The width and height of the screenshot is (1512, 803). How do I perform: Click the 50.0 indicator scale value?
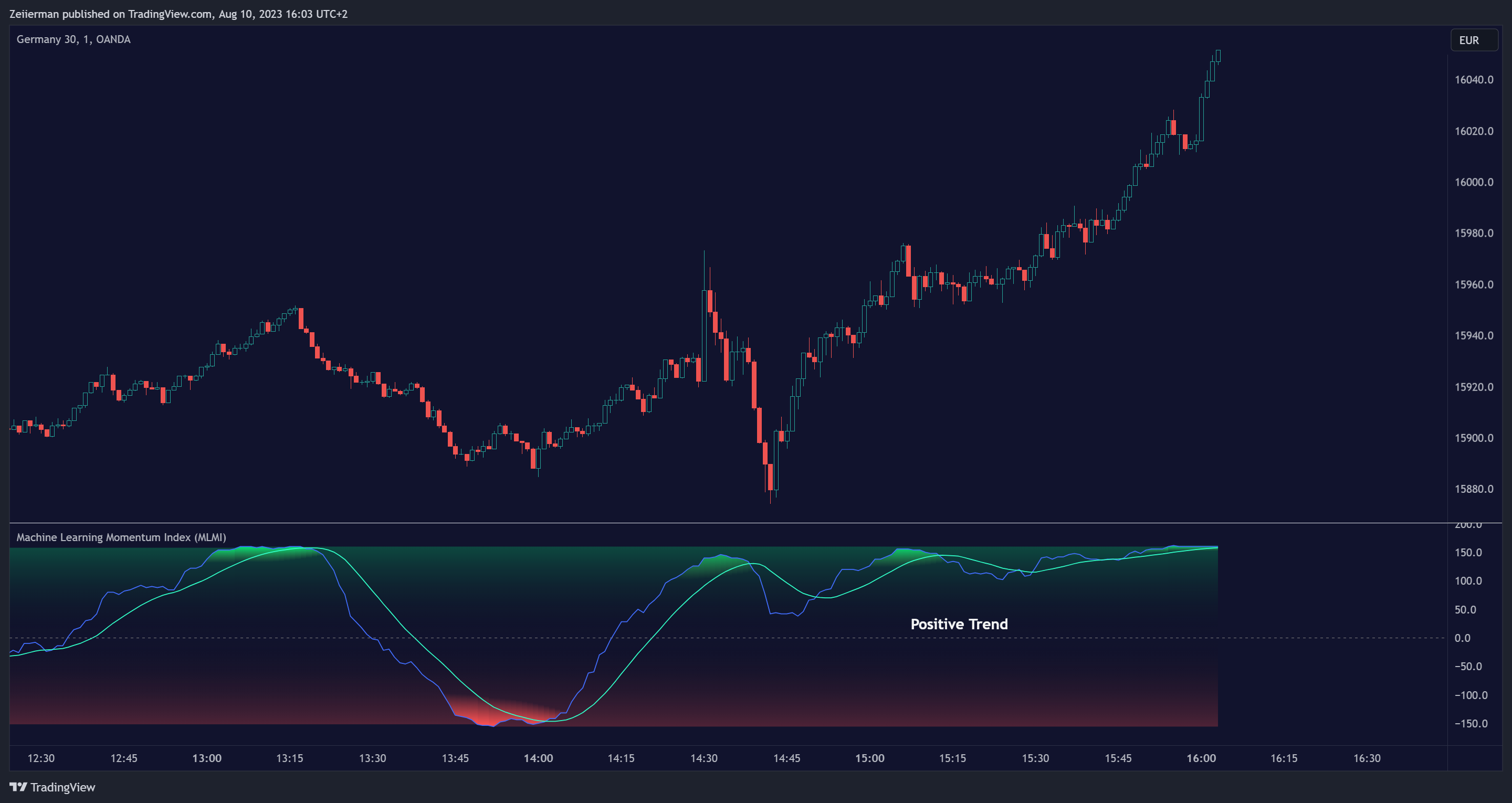click(x=1465, y=609)
